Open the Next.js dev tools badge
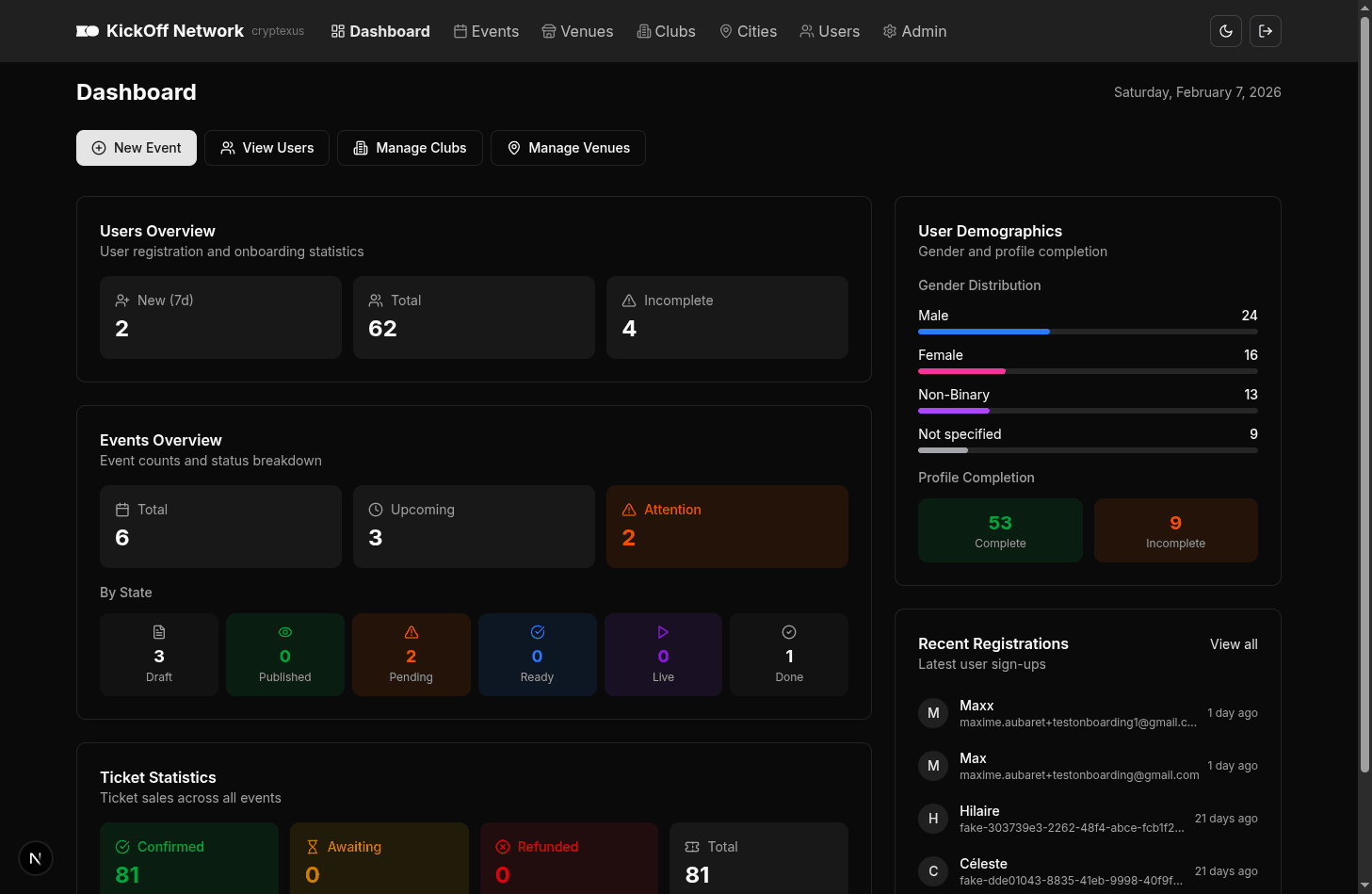This screenshot has height=894, width=1372. click(x=36, y=858)
